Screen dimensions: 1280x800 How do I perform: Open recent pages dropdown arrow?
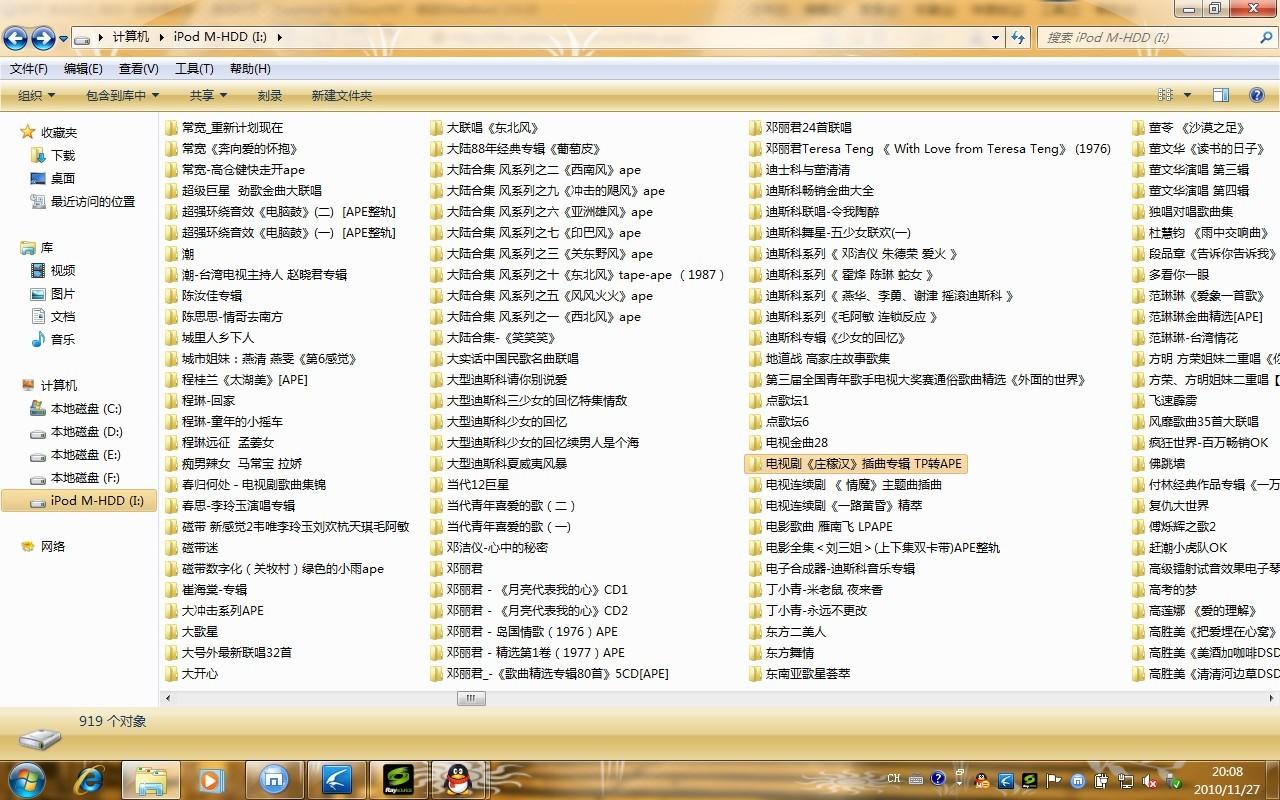[64, 38]
